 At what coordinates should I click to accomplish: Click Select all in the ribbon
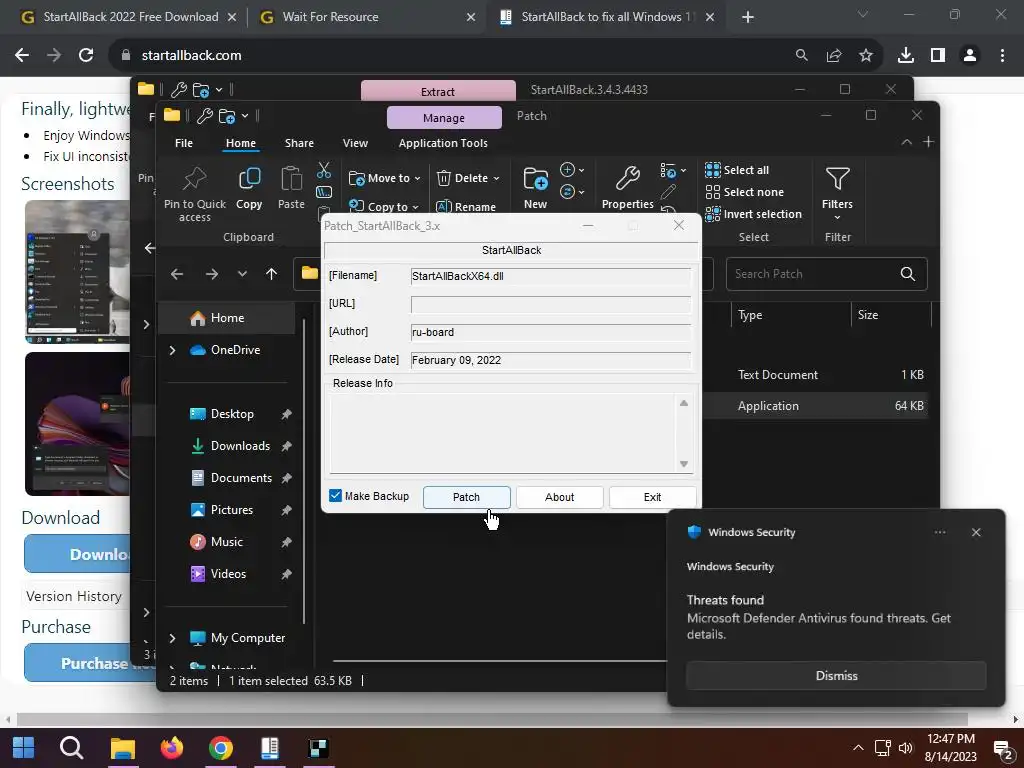[x=737, y=170]
